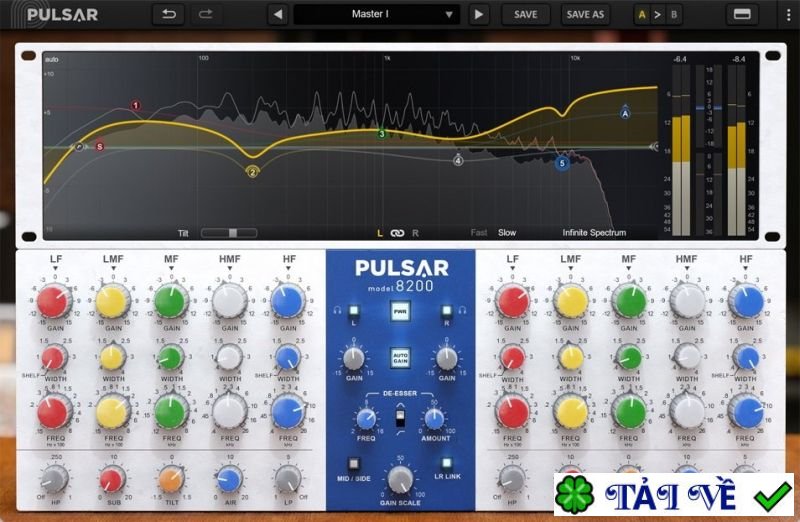
Task: Select EQ band node 4 on the graph
Action: pyautogui.click(x=458, y=161)
